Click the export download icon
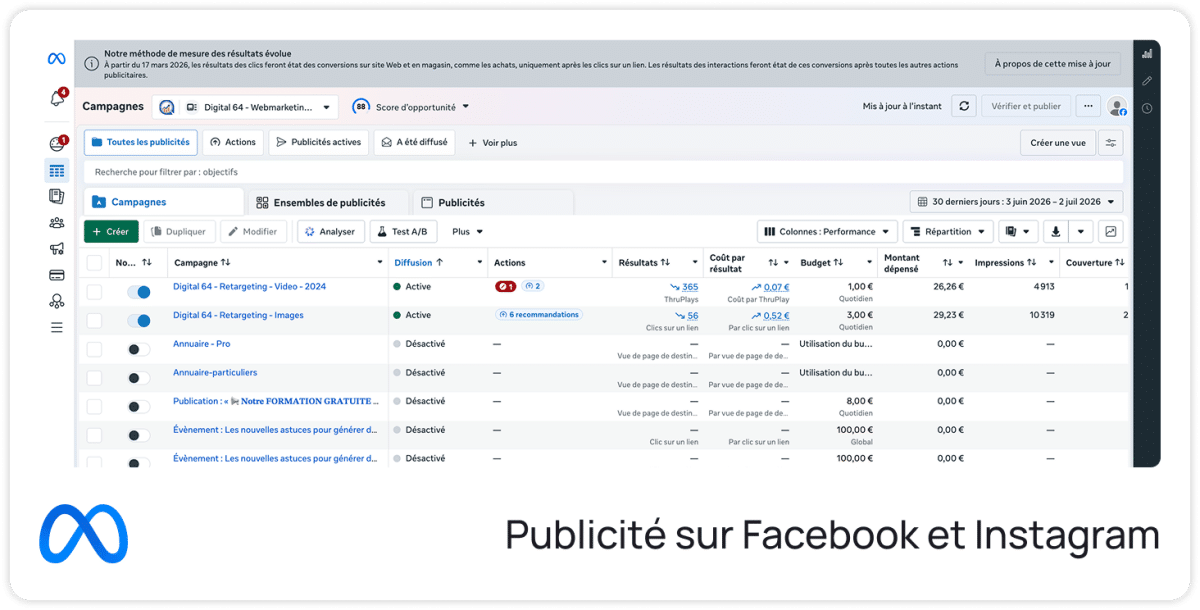Viewport: 1200px width, 610px height. [x=1056, y=231]
